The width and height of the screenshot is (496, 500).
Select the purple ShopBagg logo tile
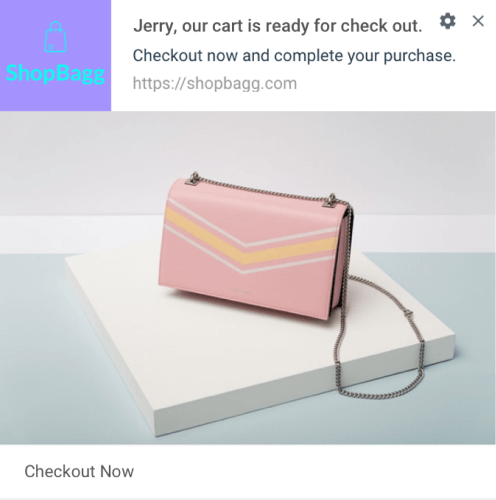click(x=55, y=55)
